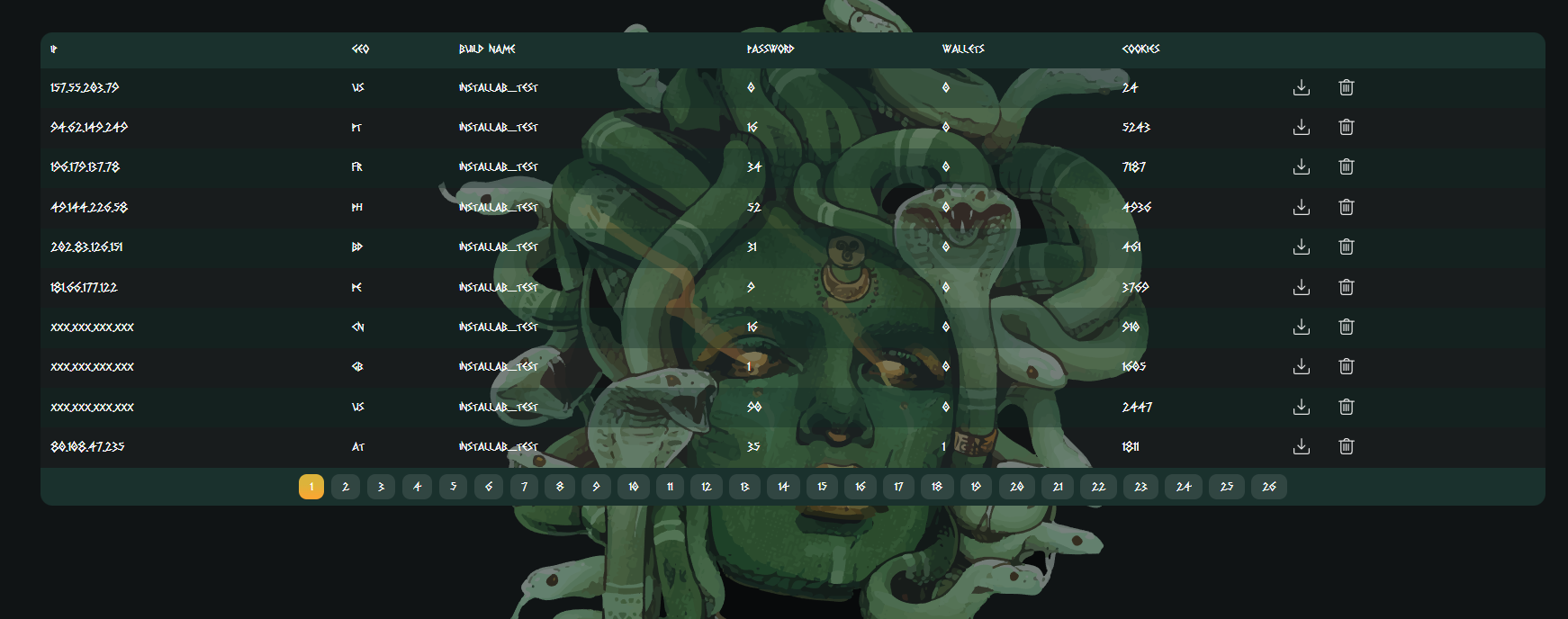The width and height of the screenshot is (1568, 619).
Task: Switch to page 19
Action: pyautogui.click(x=976, y=487)
